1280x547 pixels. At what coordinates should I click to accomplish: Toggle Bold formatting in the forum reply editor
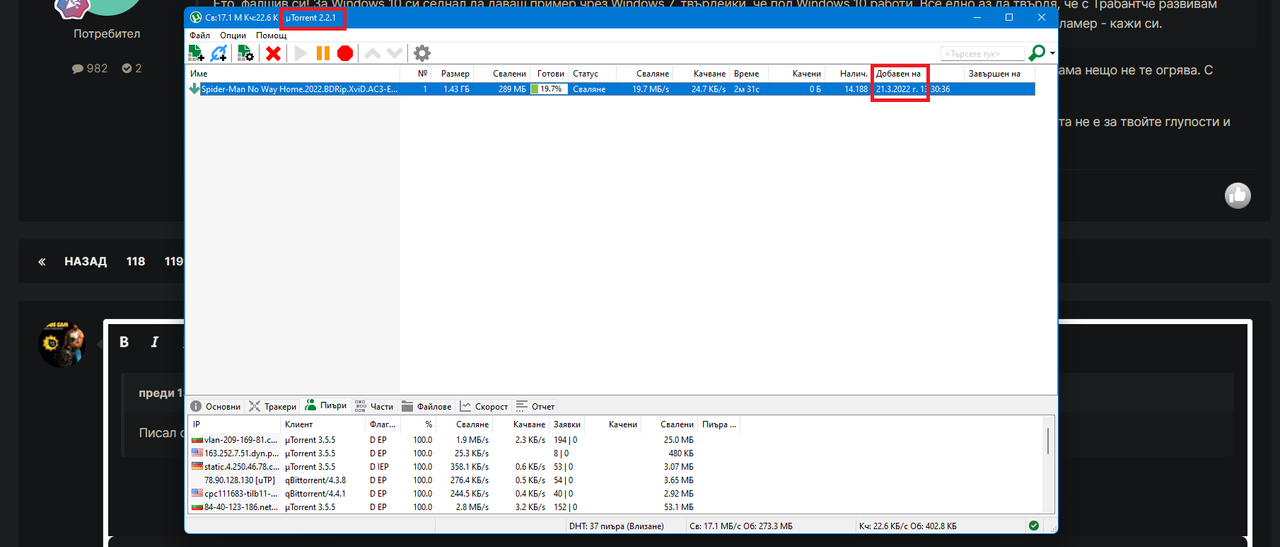click(125, 342)
